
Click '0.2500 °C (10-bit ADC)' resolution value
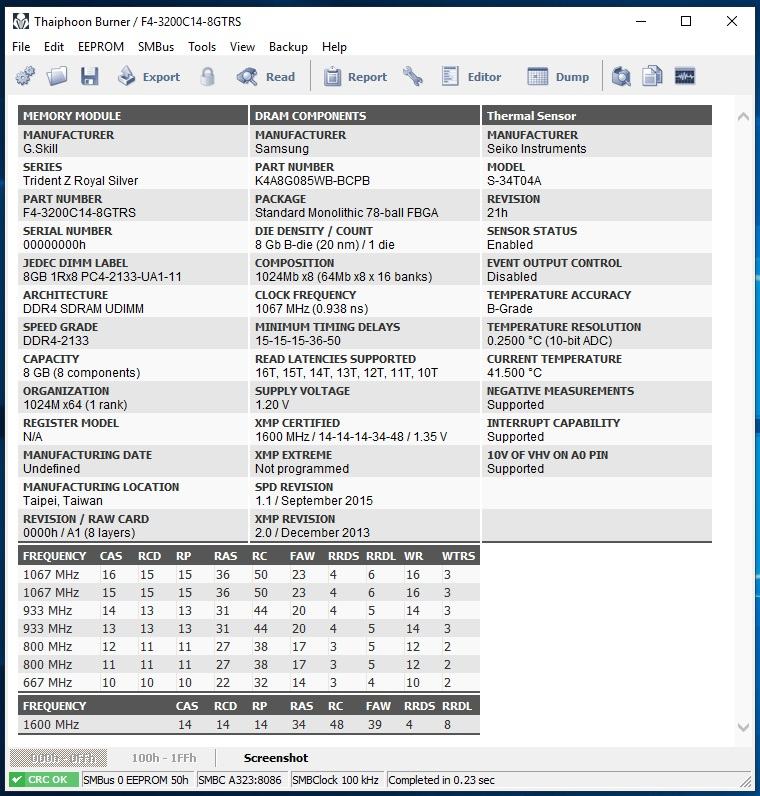[x=550, y=341]
